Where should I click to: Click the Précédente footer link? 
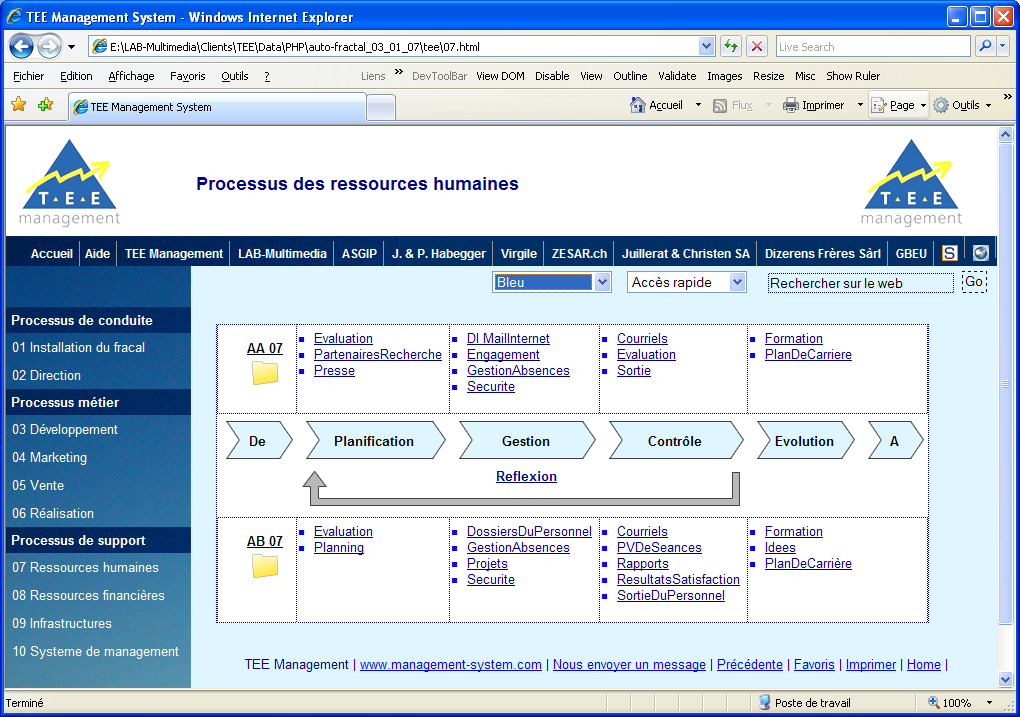click(749, 664)
